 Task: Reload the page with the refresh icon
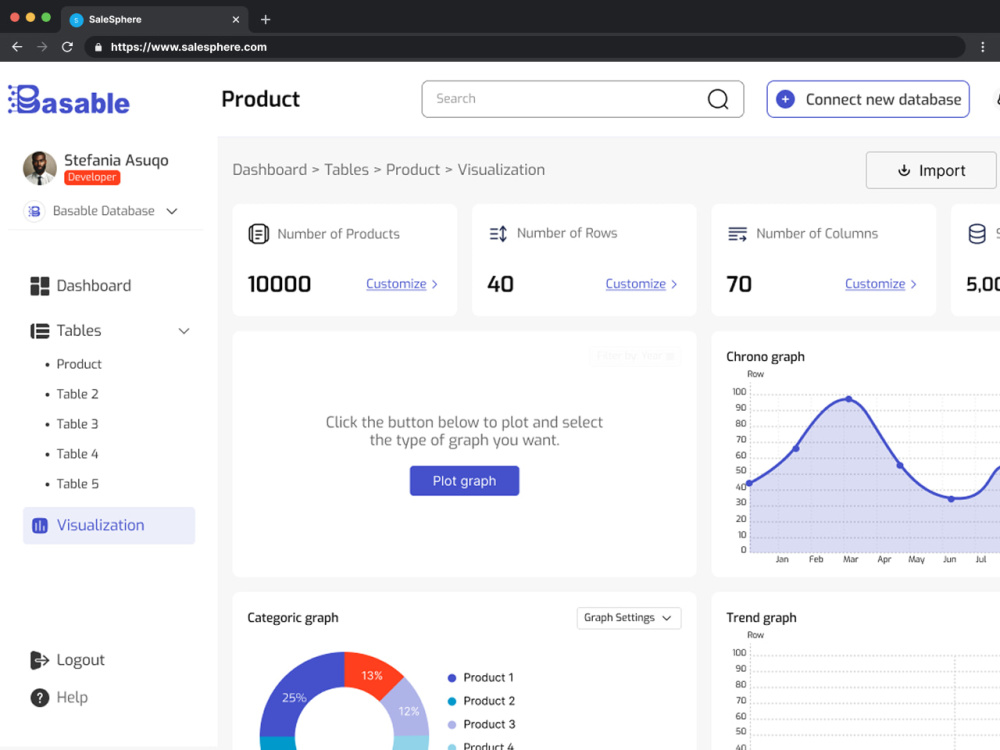[67, 47]
